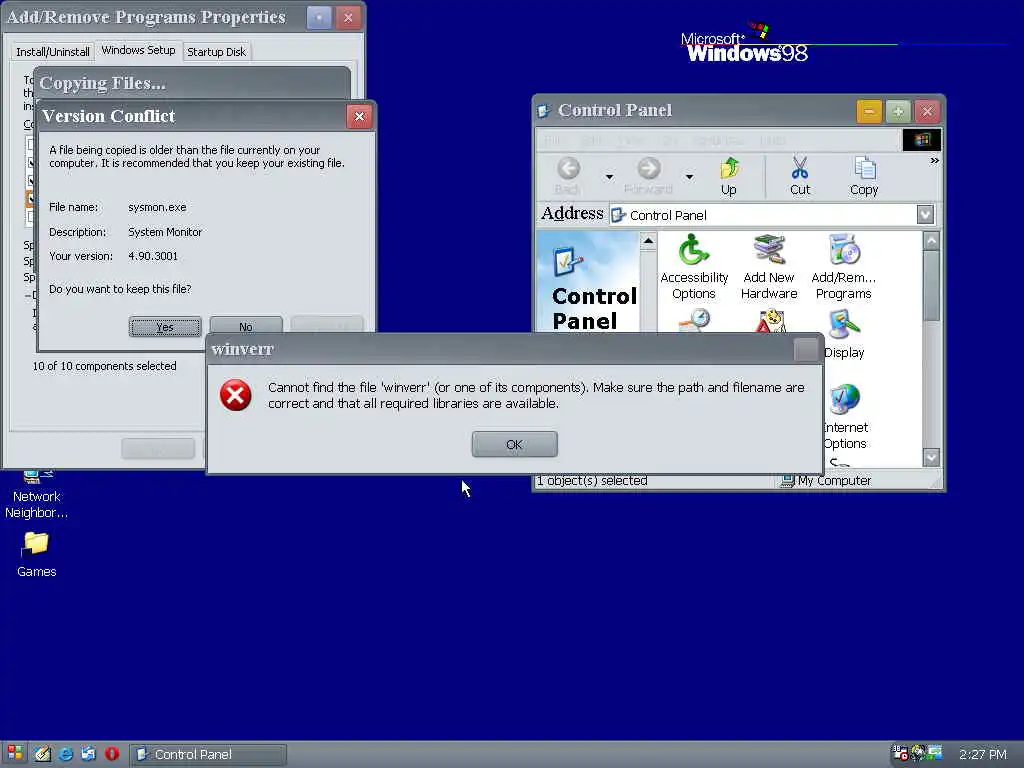
Task: Click the scheduler tray icon with red clock
Action: (x=901, y=754)
